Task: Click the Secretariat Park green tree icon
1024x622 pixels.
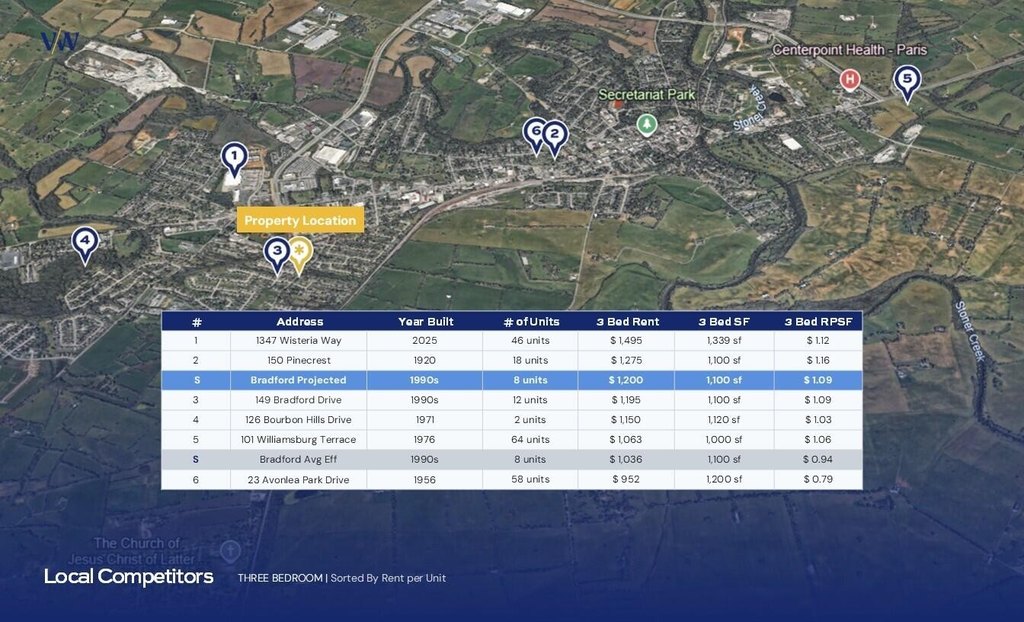Action: point(647,124)
